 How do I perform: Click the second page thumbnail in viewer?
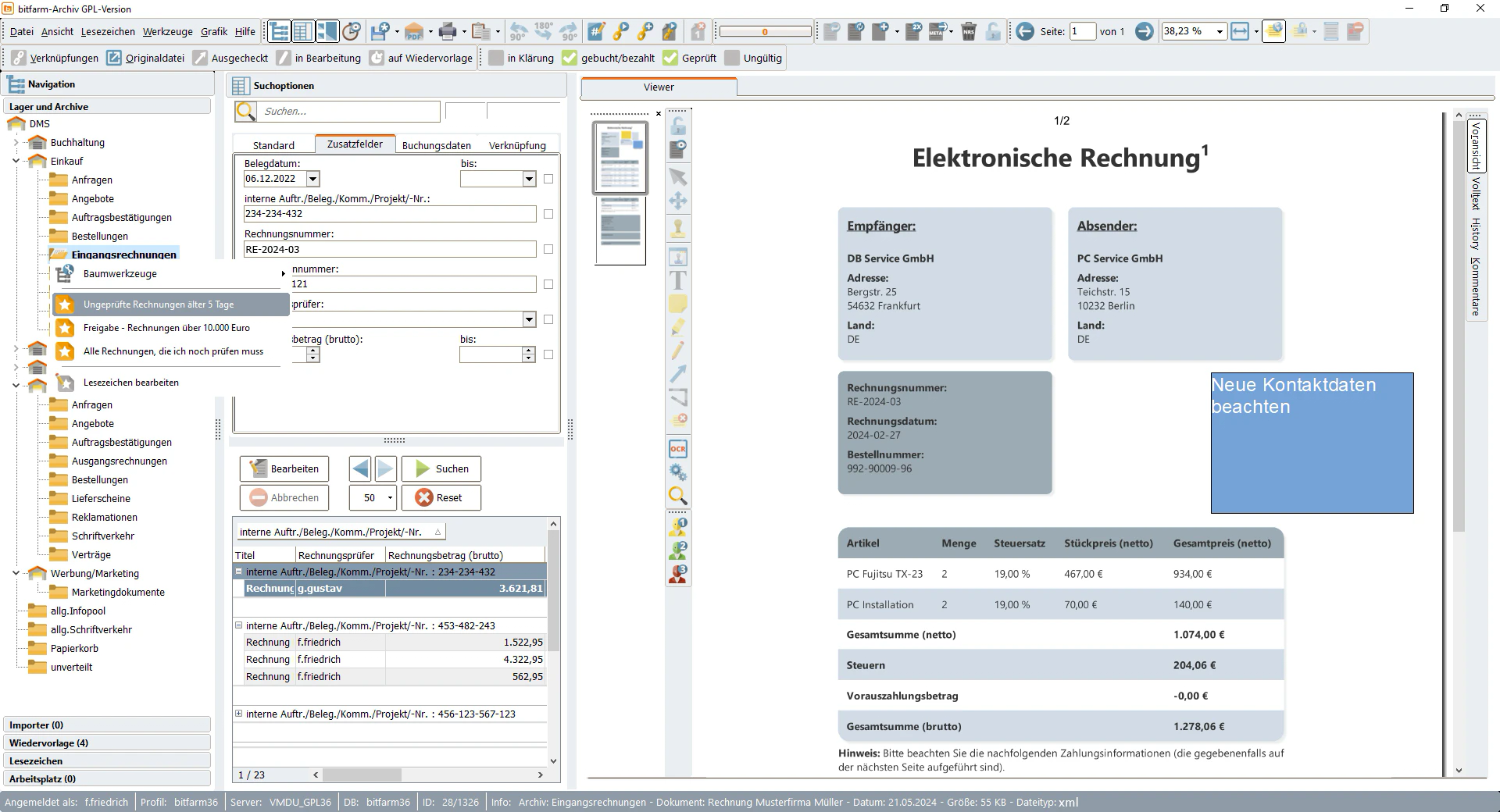tap(620, 230)
